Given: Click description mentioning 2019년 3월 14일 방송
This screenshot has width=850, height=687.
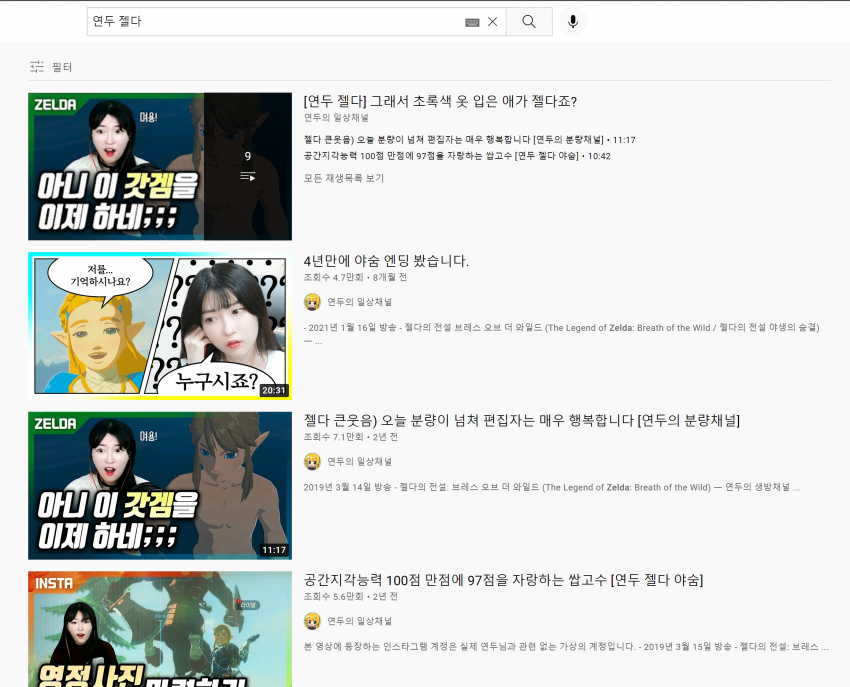Looking at the screenshot, I should click(551, 487).
